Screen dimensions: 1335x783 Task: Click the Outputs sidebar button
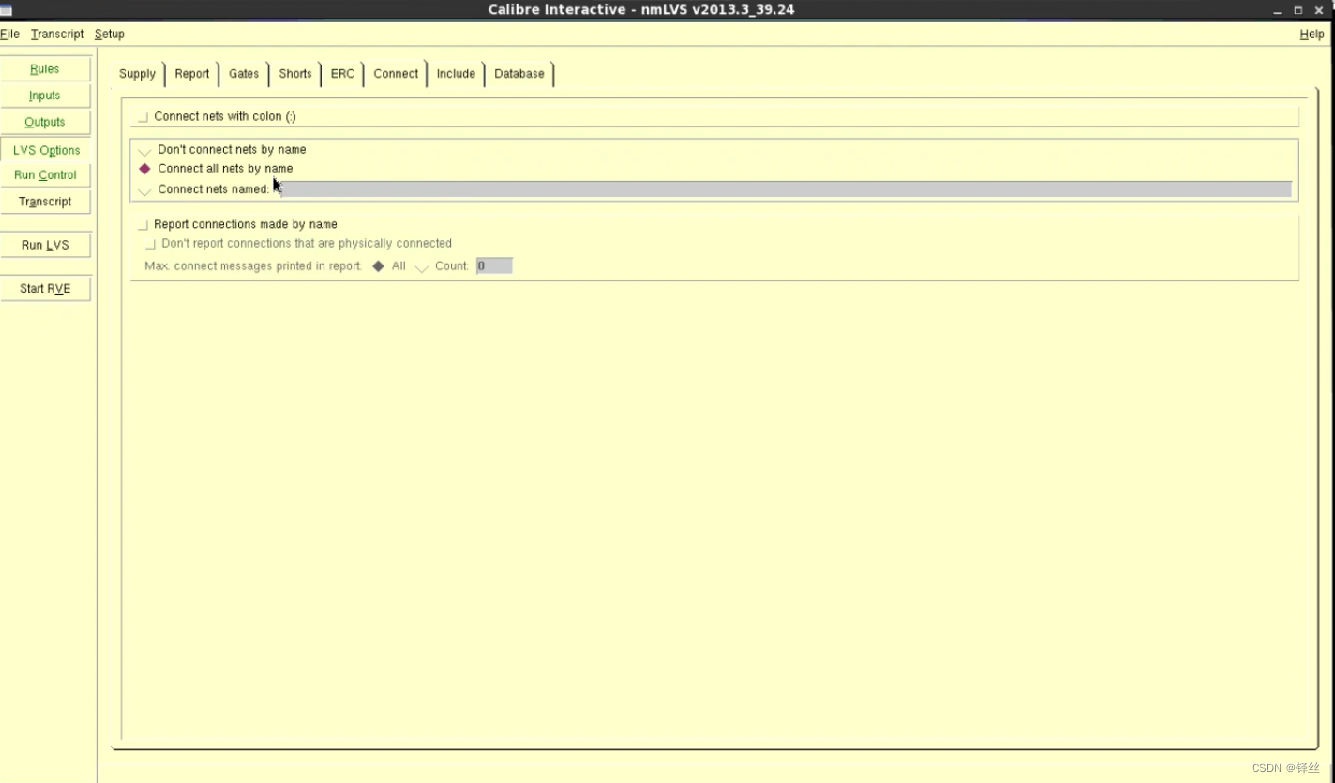pyautogui.click(x=45, y=122)
